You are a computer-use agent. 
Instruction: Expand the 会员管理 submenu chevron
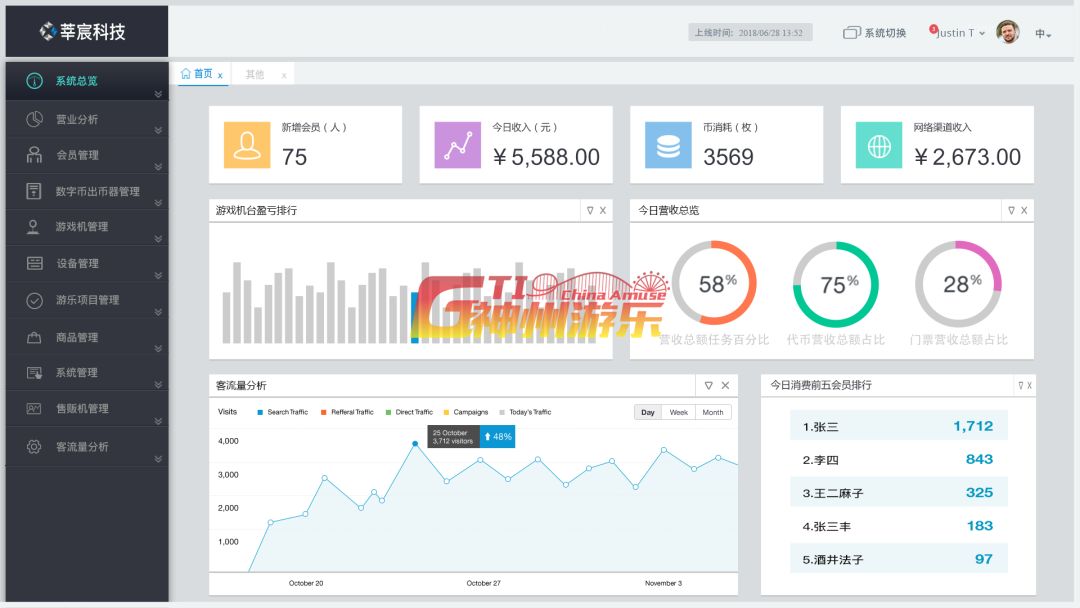coord(158,167)
